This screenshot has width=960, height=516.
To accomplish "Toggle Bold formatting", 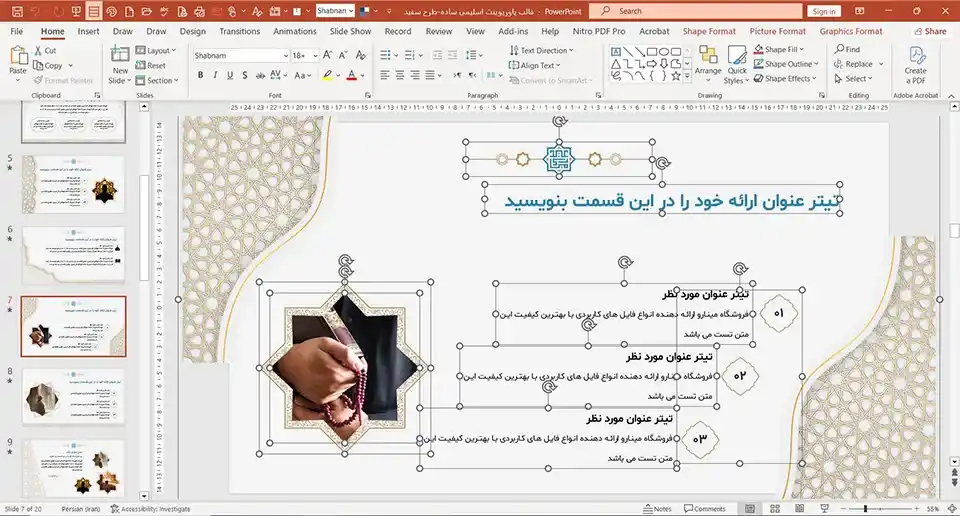I will pyautogui.click(x=200, y=75).
